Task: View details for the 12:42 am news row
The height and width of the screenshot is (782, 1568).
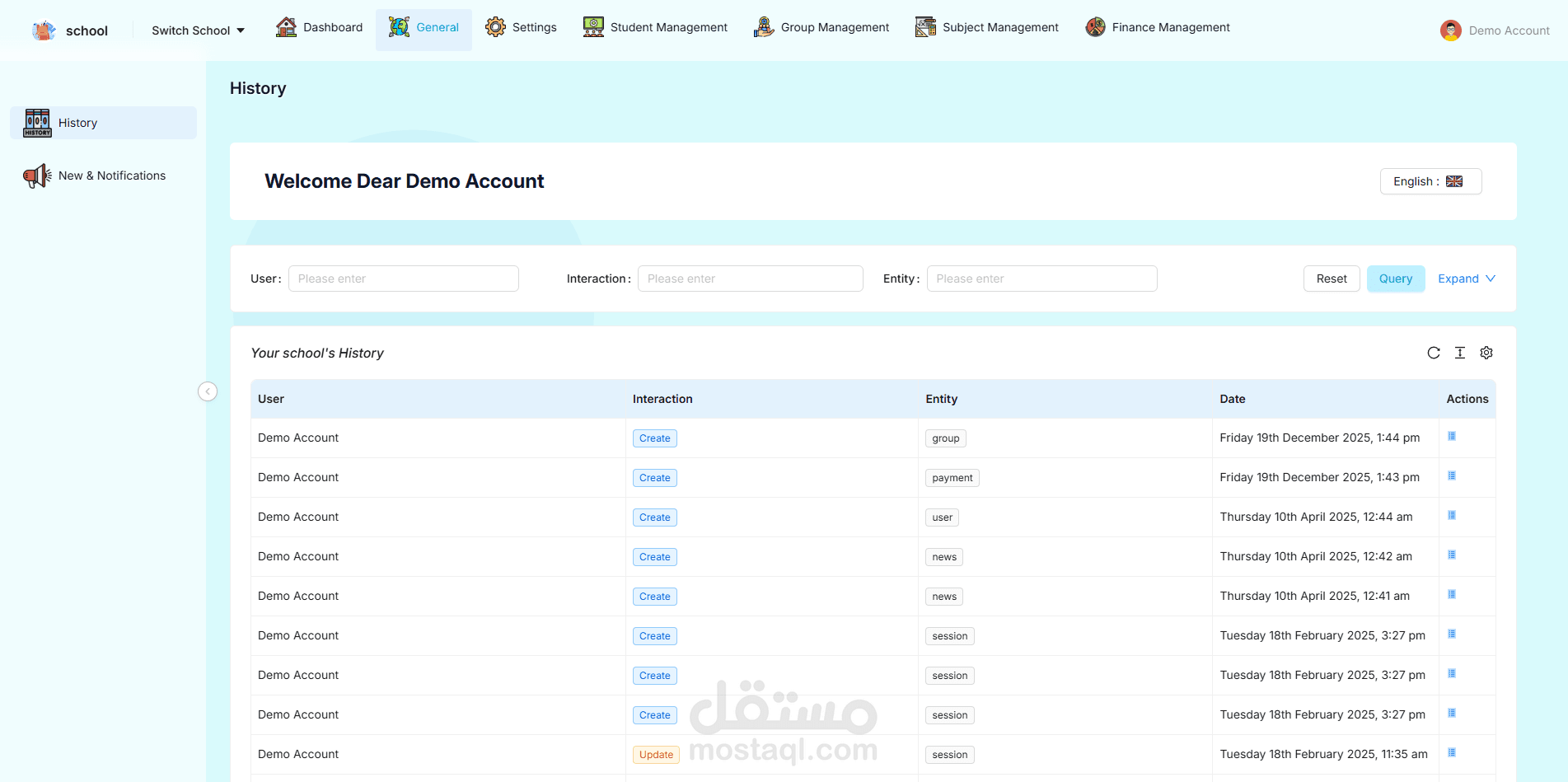Action: (1452, 555)
